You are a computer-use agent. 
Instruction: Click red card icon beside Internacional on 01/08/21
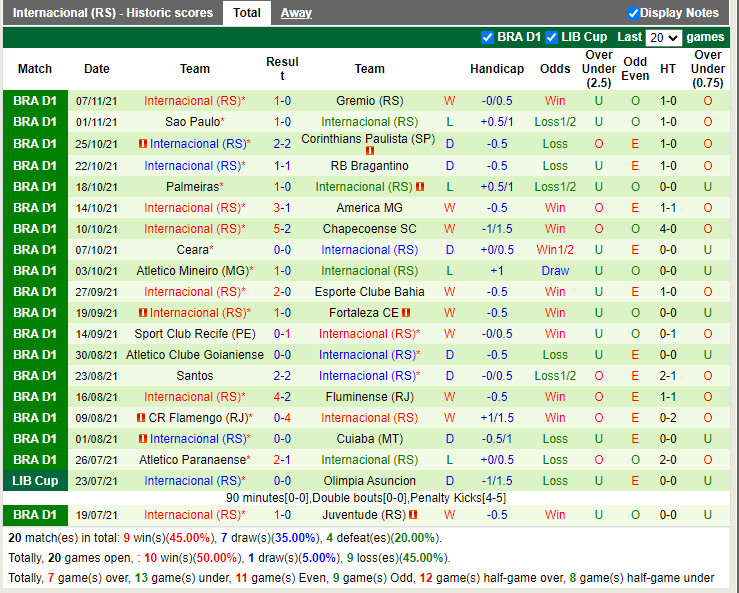[x=142, y=439]
